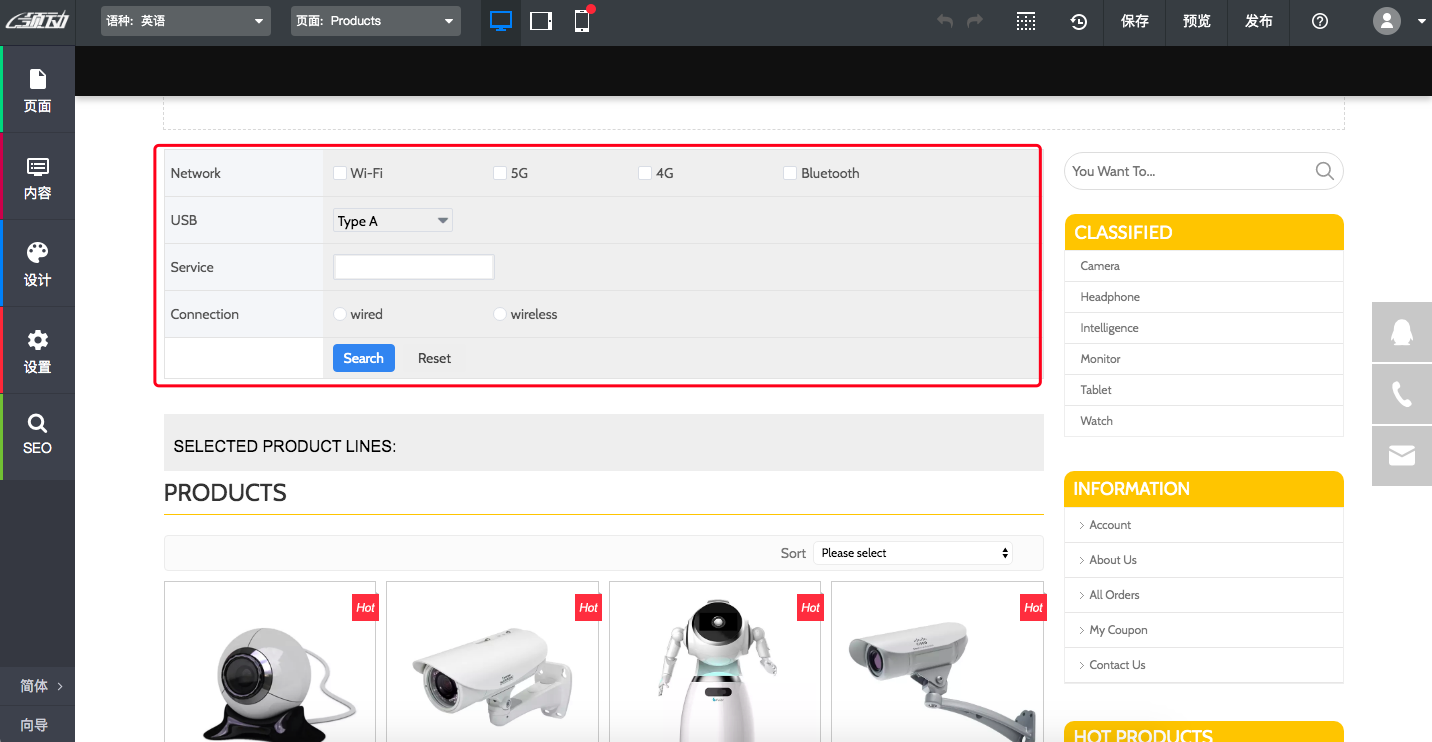Open the 设计 design panel

(37, 264)
